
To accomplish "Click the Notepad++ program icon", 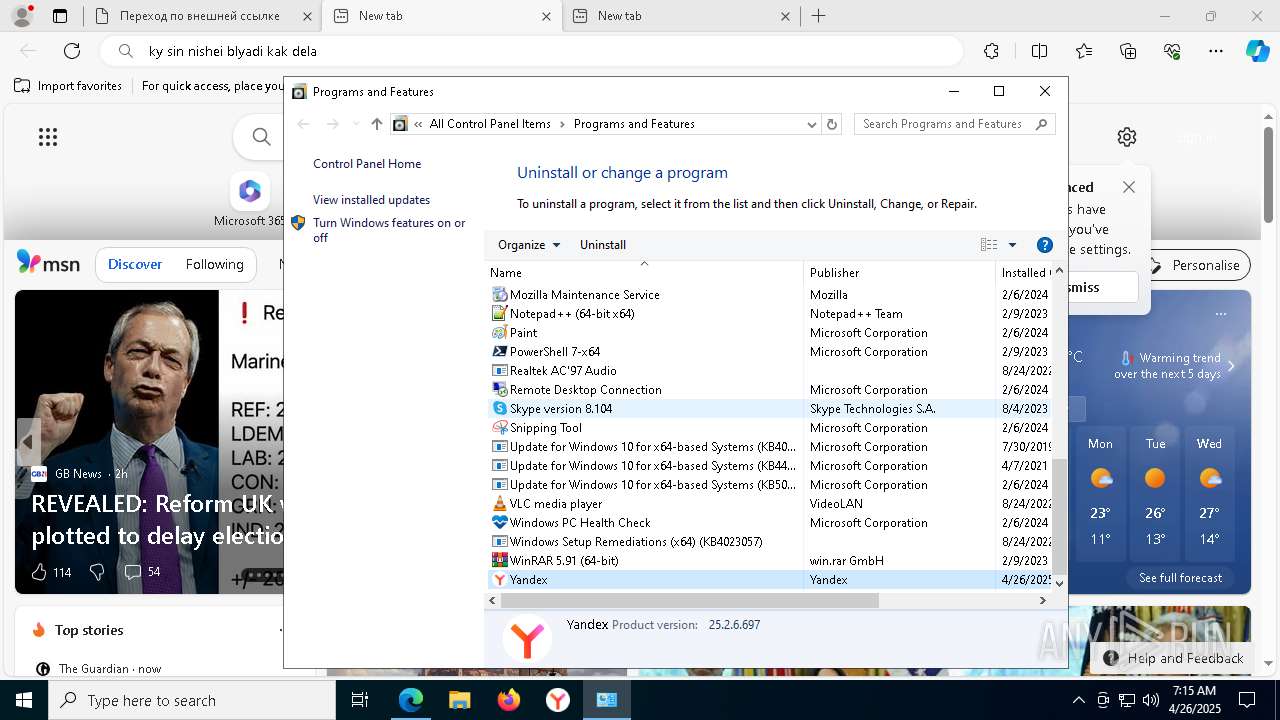I will pyautogui.click(x=500, y=314).
